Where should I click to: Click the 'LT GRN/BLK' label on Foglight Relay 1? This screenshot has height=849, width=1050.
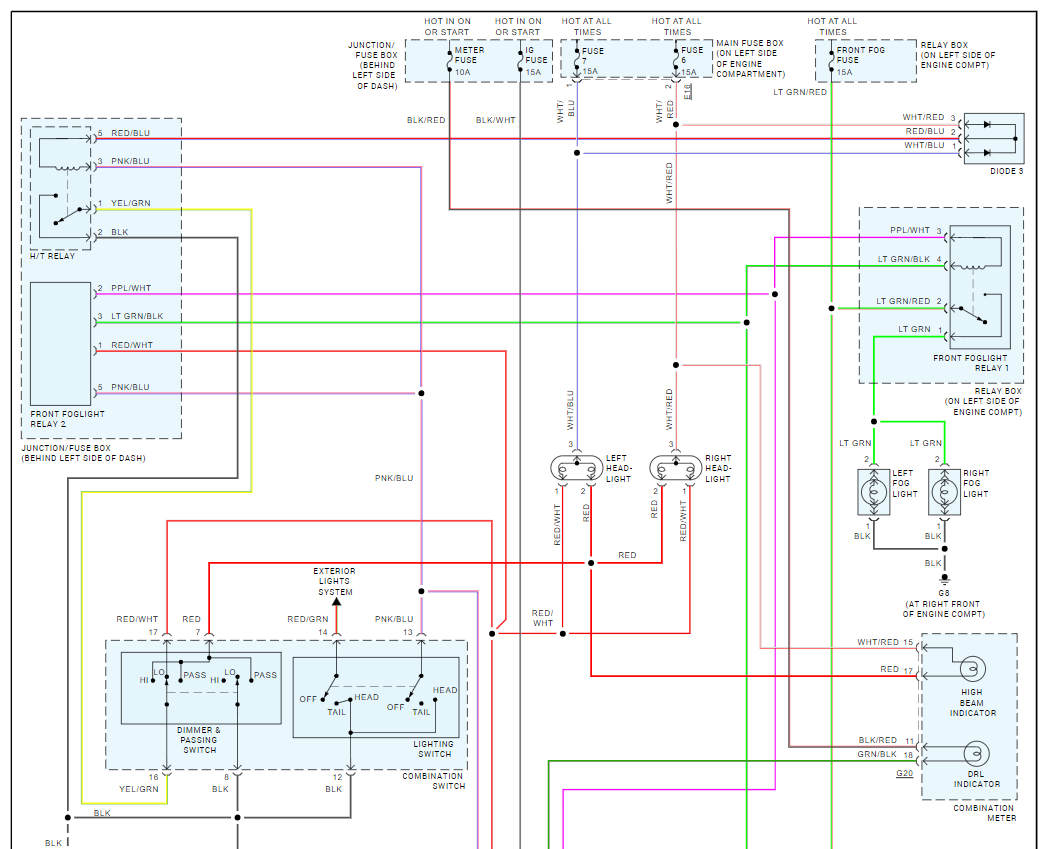pyautogui.click(x=904, y=259)
